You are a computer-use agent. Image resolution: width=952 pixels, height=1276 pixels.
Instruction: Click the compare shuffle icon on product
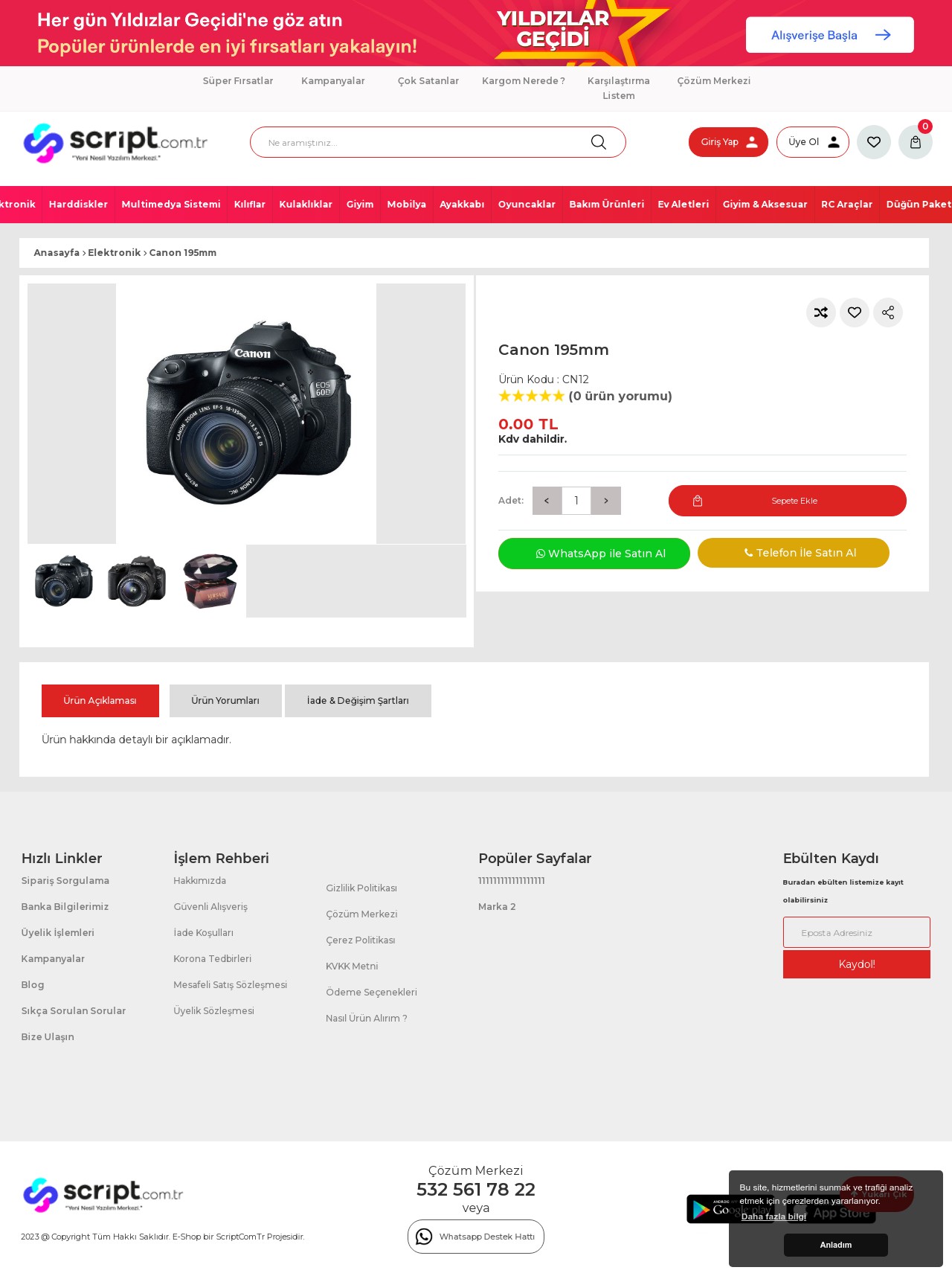point(821,312)
